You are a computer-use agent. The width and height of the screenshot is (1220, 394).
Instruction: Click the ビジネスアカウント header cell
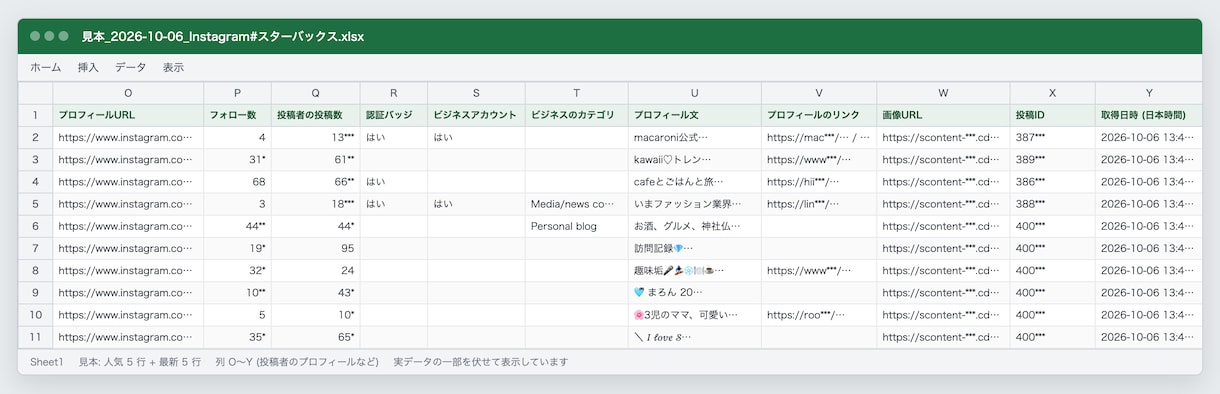[x=476, y=115]
